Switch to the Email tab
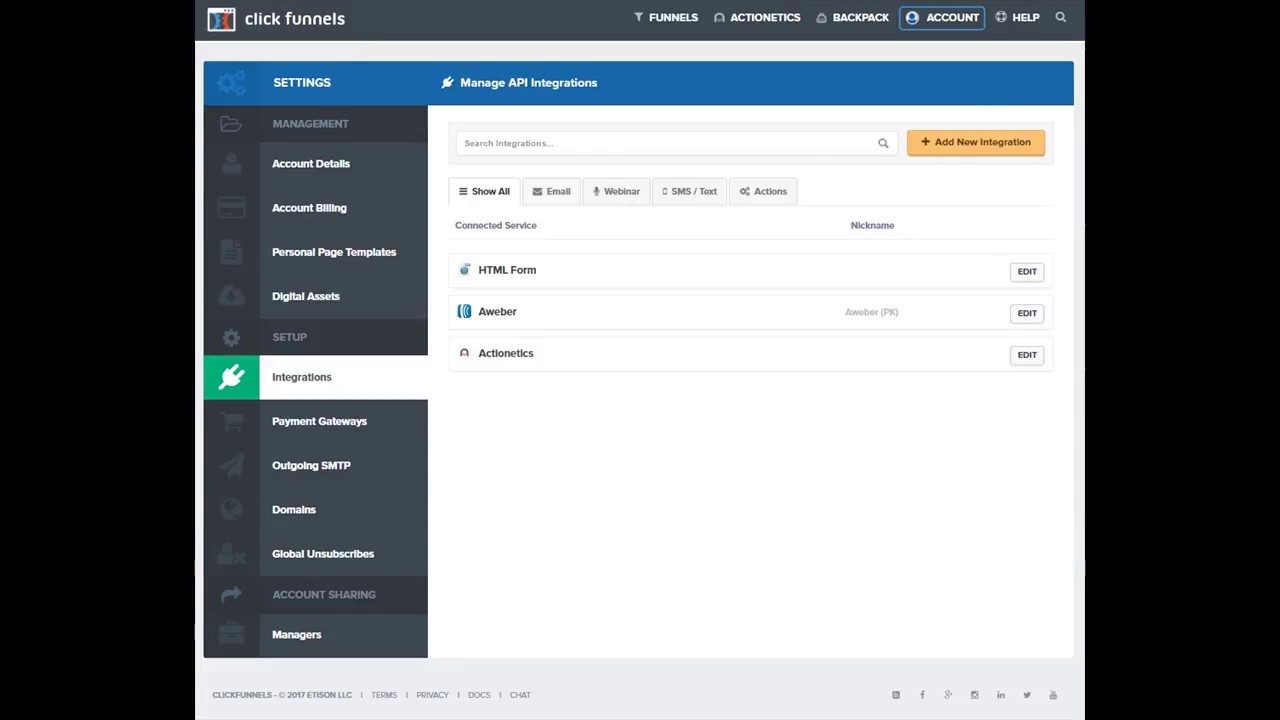The width and height of the screenshot is (1280, 720). (x=551, y=191)
